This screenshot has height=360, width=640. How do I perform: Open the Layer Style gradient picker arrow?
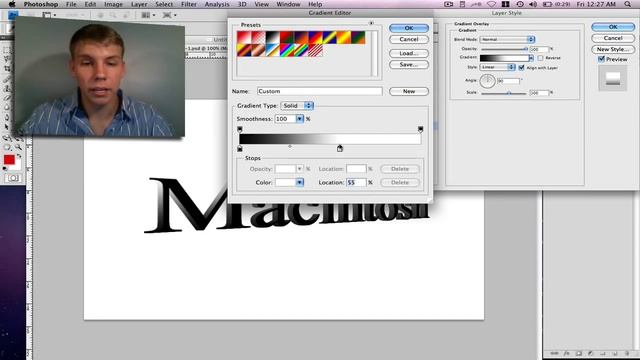coord(531,58)
